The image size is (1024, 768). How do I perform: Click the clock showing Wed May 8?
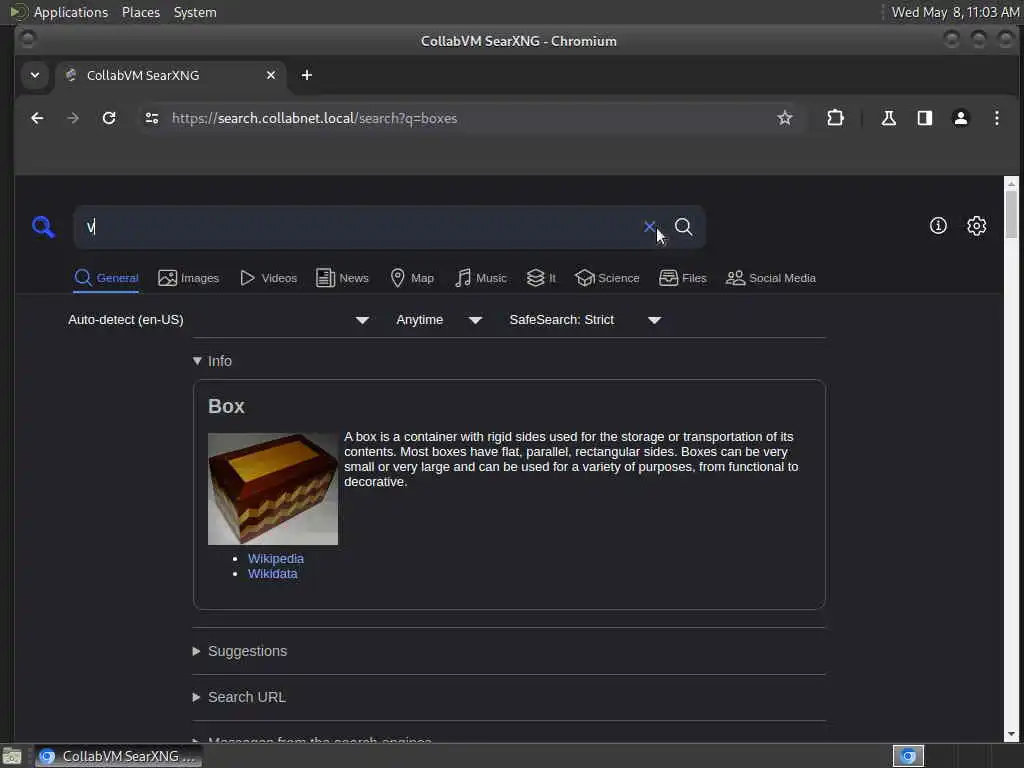click(955, 12)
